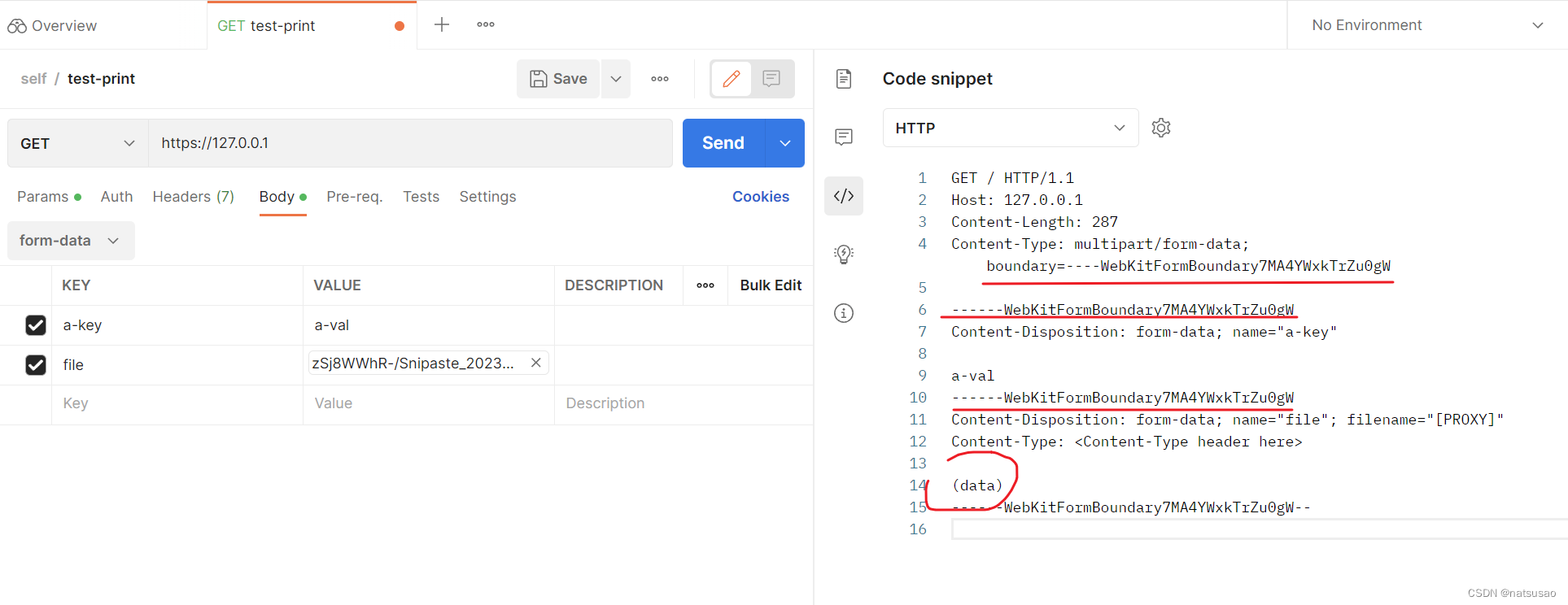
Task: Open the related requests lightbulb icon
Action: coord(844,255)
